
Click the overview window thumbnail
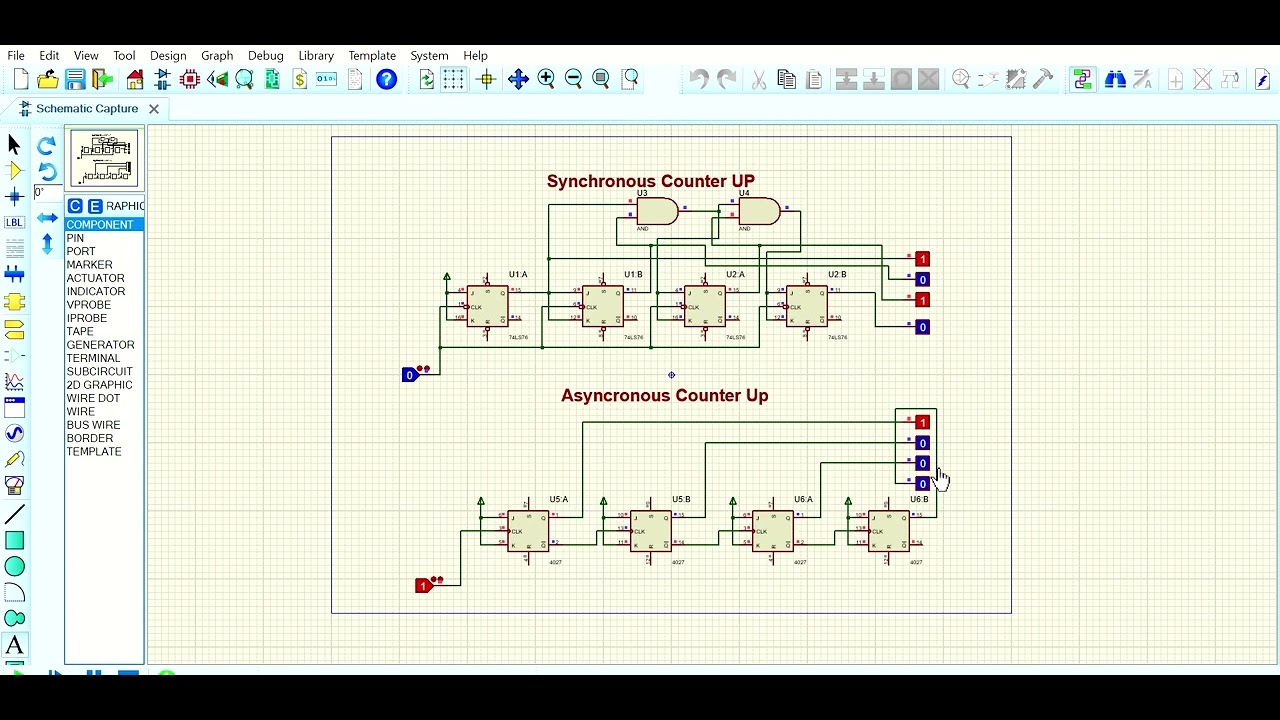coord(104,158)
